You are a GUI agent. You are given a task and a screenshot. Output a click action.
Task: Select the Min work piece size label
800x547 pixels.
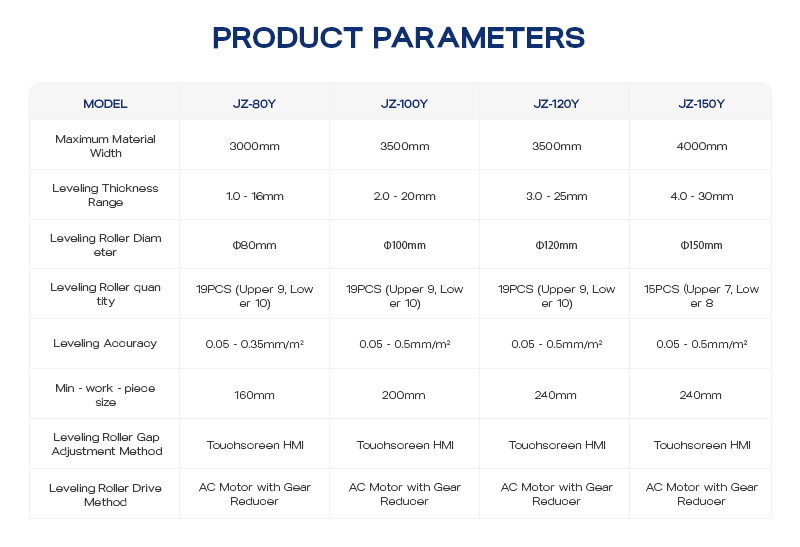coord(105,394)
